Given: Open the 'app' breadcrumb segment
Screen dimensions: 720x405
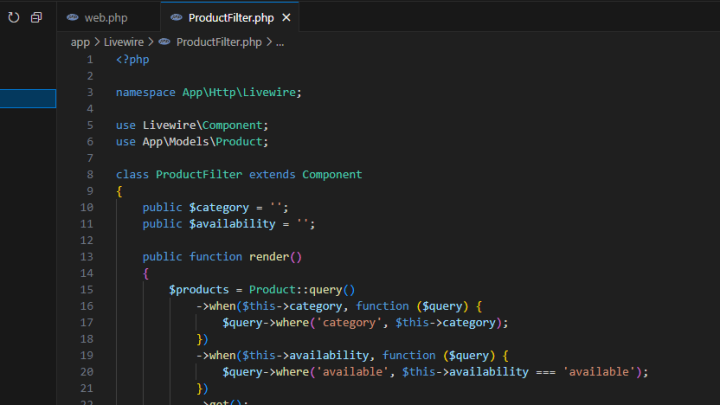Looking at the screenshot, I should pos(80,42).
